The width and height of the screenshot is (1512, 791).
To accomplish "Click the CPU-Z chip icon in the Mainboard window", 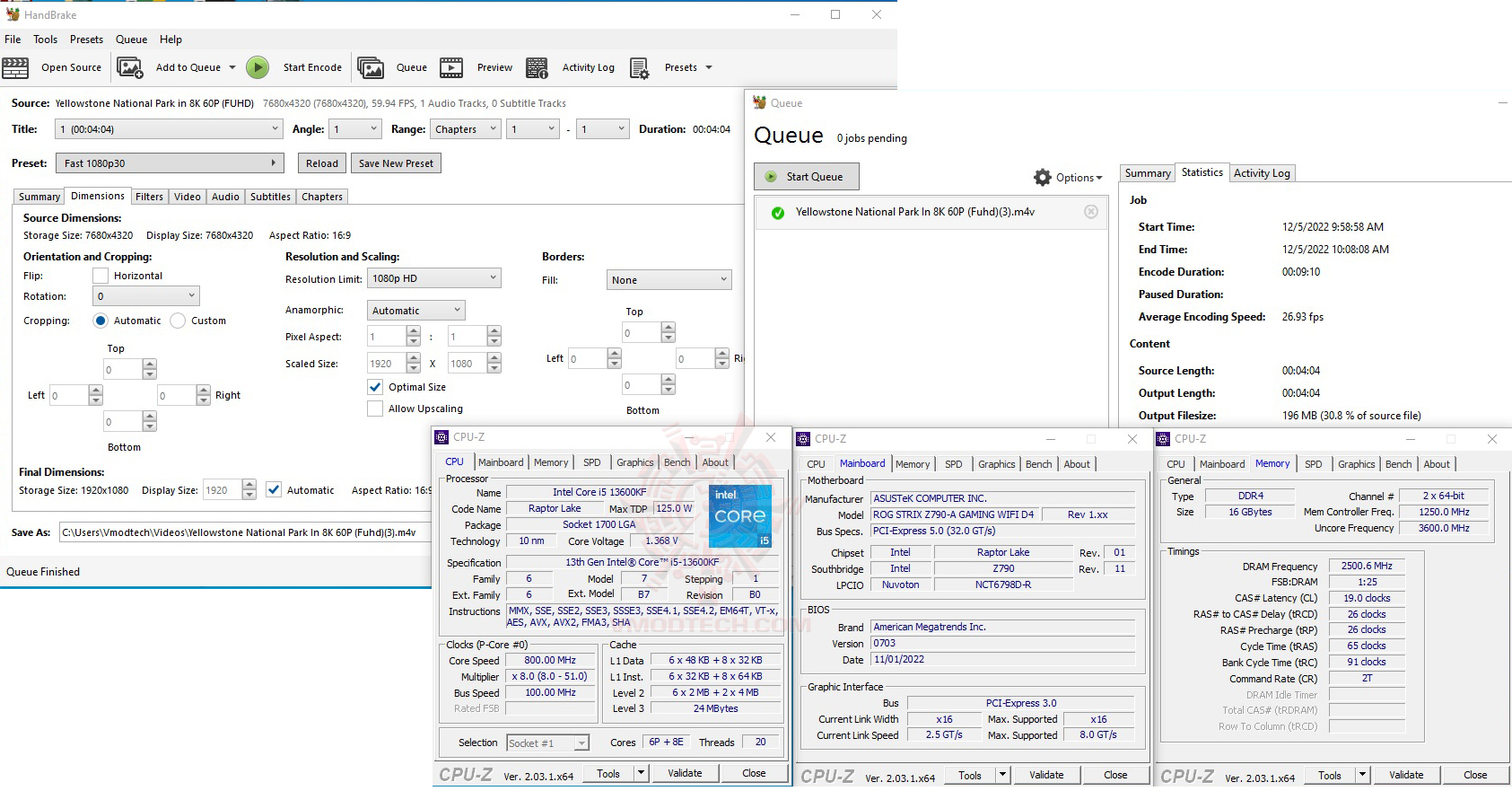I will click(804, 439).
